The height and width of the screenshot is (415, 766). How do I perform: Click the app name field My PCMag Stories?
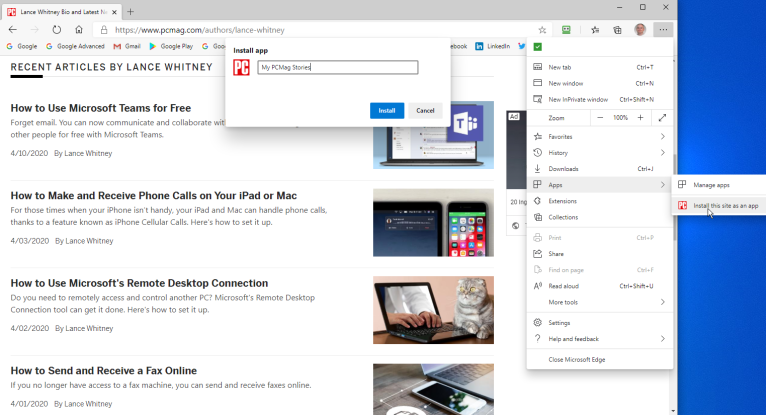[x=338, y=67]
